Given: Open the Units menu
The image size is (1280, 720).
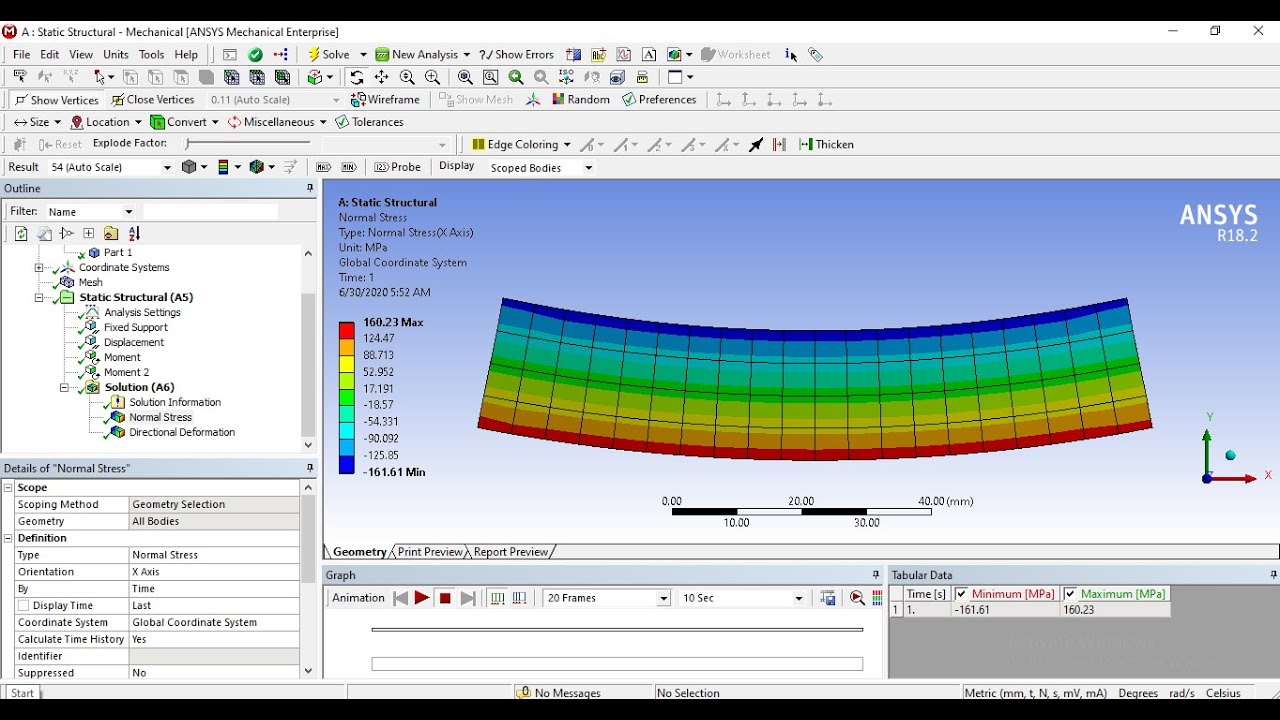Looking at the screenshot, I should pos(116,54).
